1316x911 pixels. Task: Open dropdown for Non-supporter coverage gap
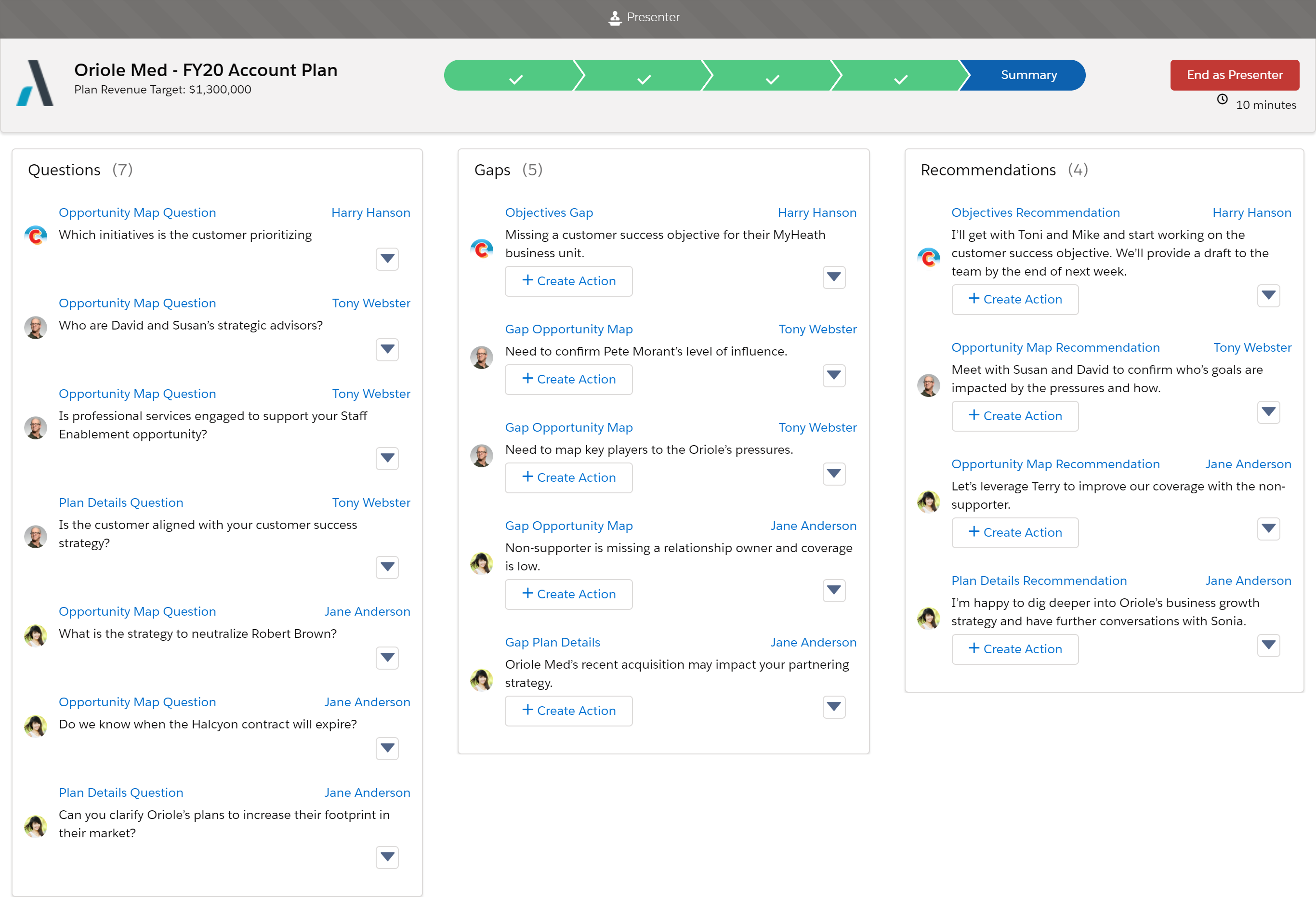tap(834, 590)
